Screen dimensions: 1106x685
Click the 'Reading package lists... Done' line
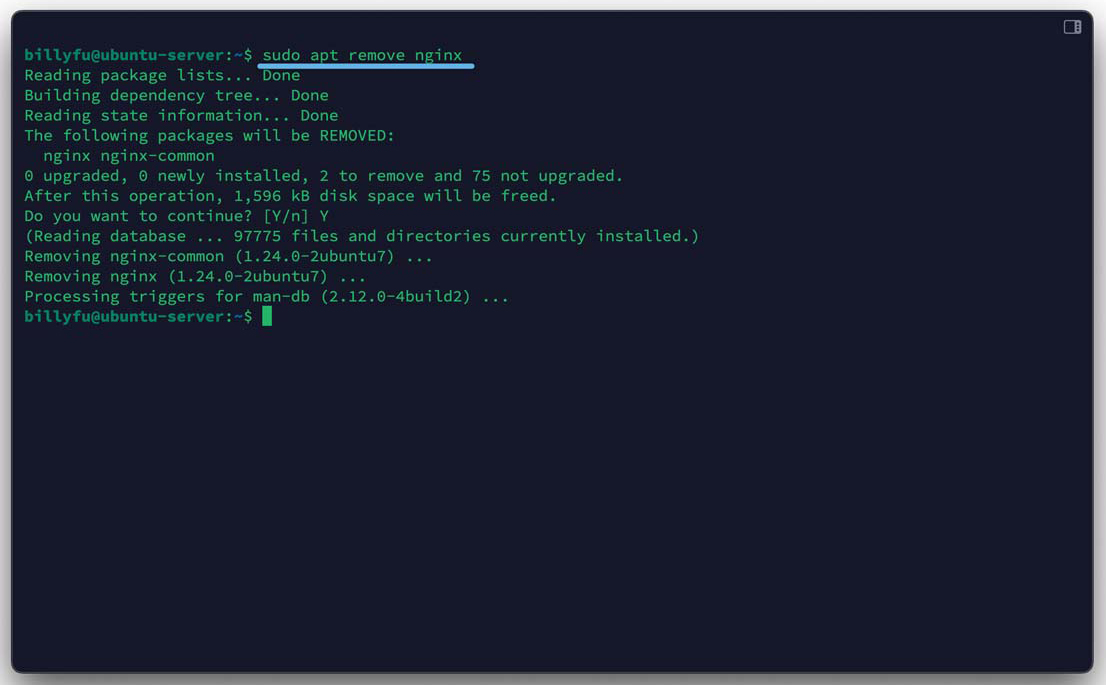[162, 75]
